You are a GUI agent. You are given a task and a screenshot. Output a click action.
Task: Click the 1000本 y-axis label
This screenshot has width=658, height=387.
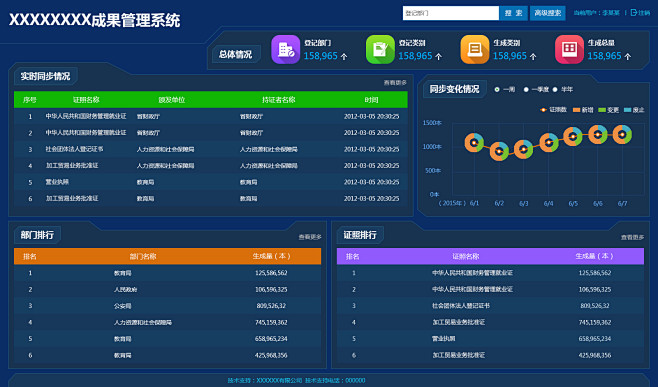(432, 146)
